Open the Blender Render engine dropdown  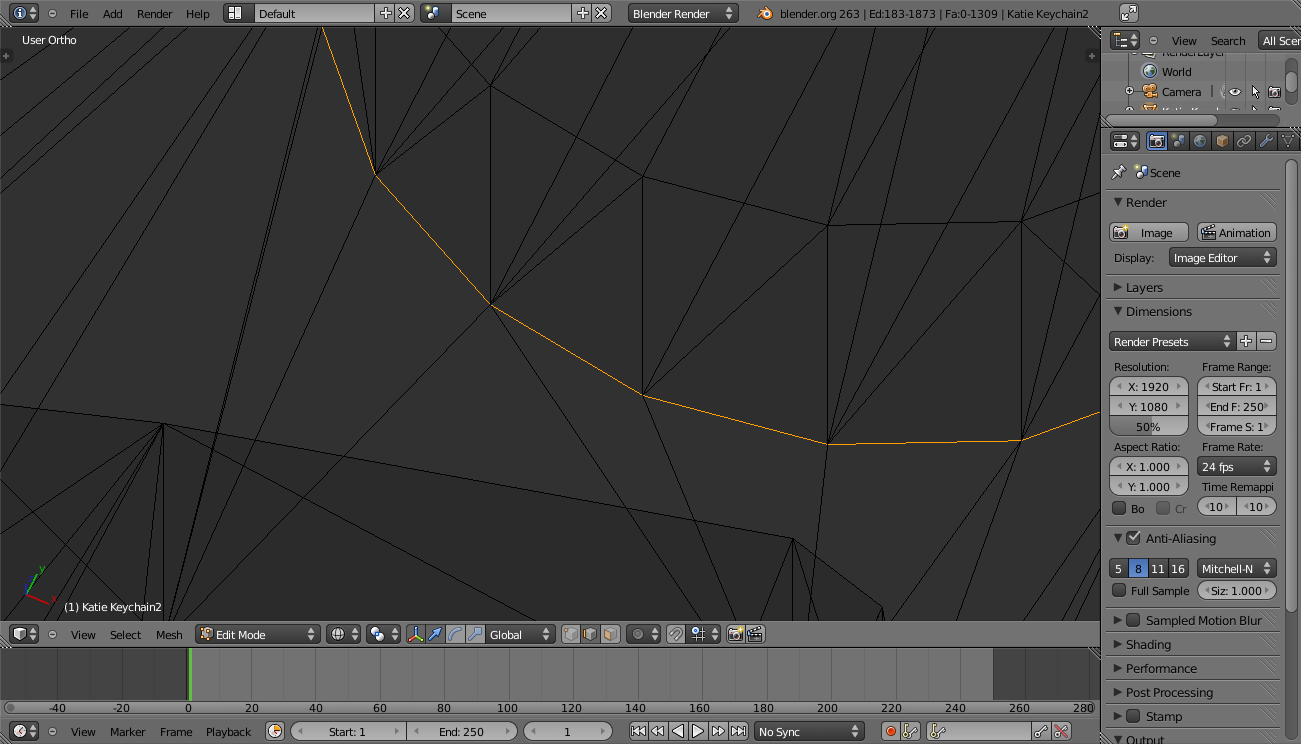(x=683, y=13)
